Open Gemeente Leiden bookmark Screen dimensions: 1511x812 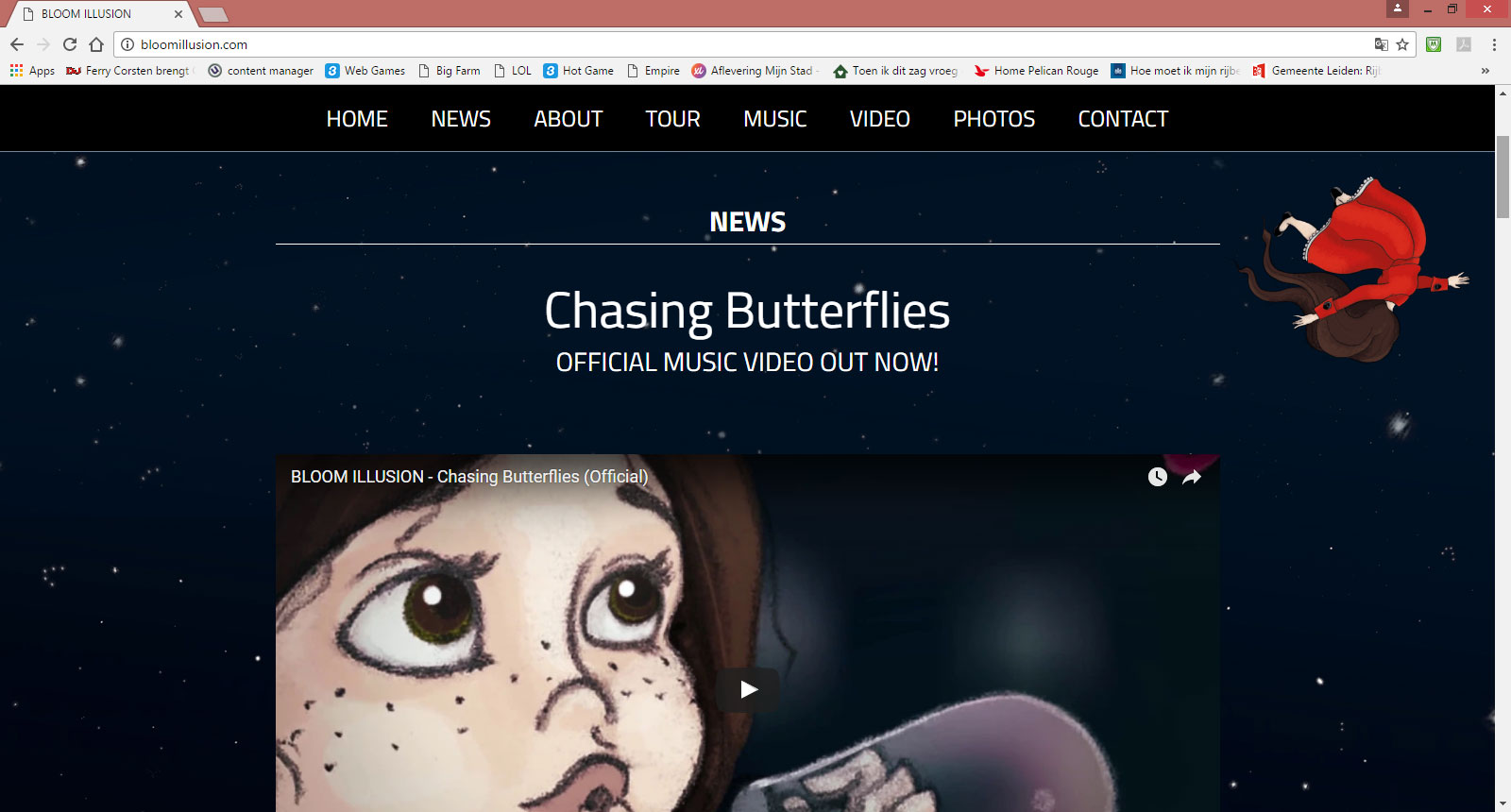click(x=1316, y=71)
